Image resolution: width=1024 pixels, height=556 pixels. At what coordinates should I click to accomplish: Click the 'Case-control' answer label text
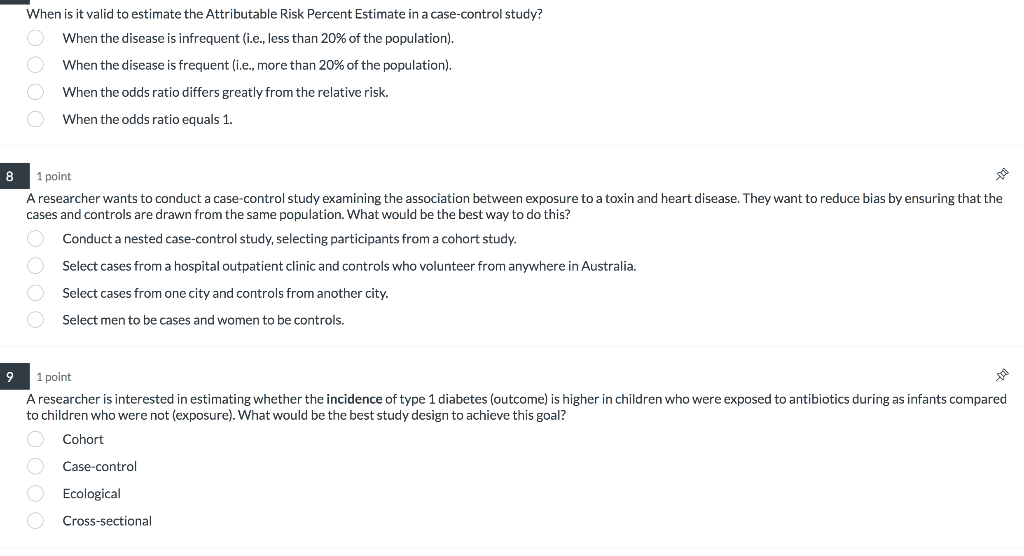100,466
